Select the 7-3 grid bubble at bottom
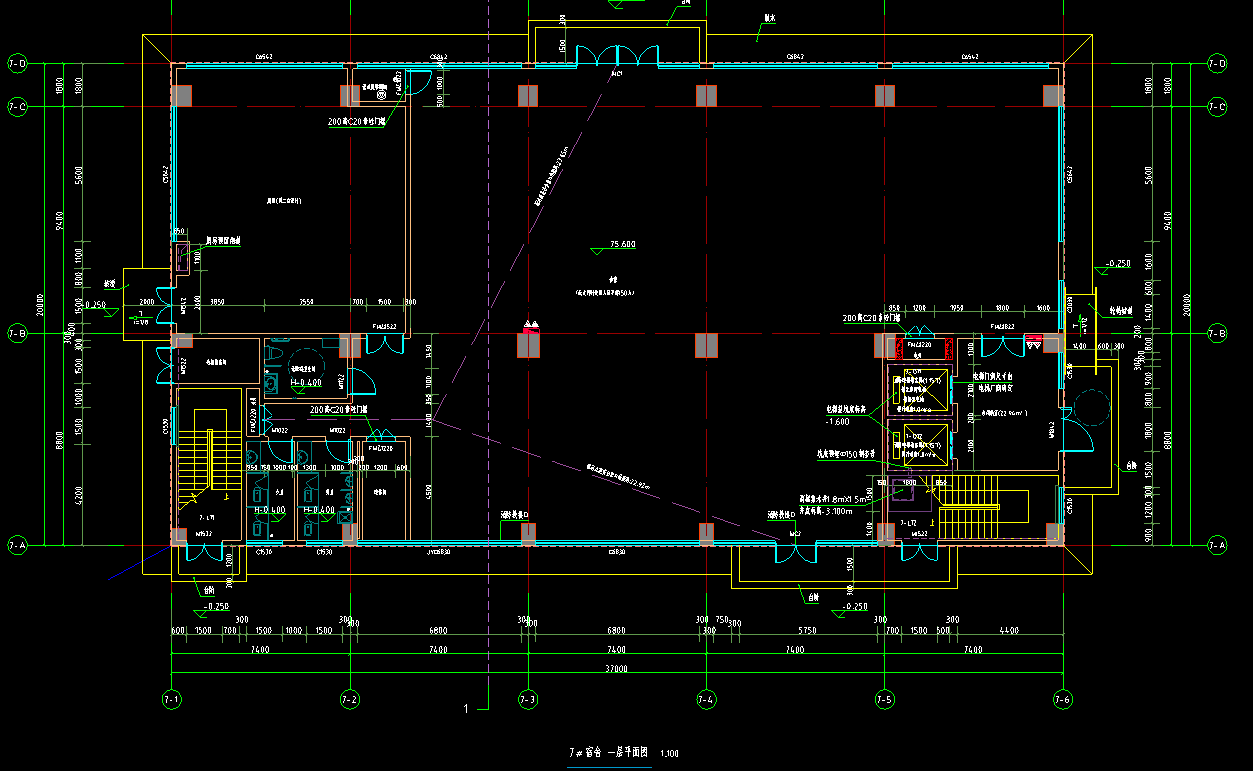The width and height of the screenshot is (1253, 771). (x=528, y=699)
